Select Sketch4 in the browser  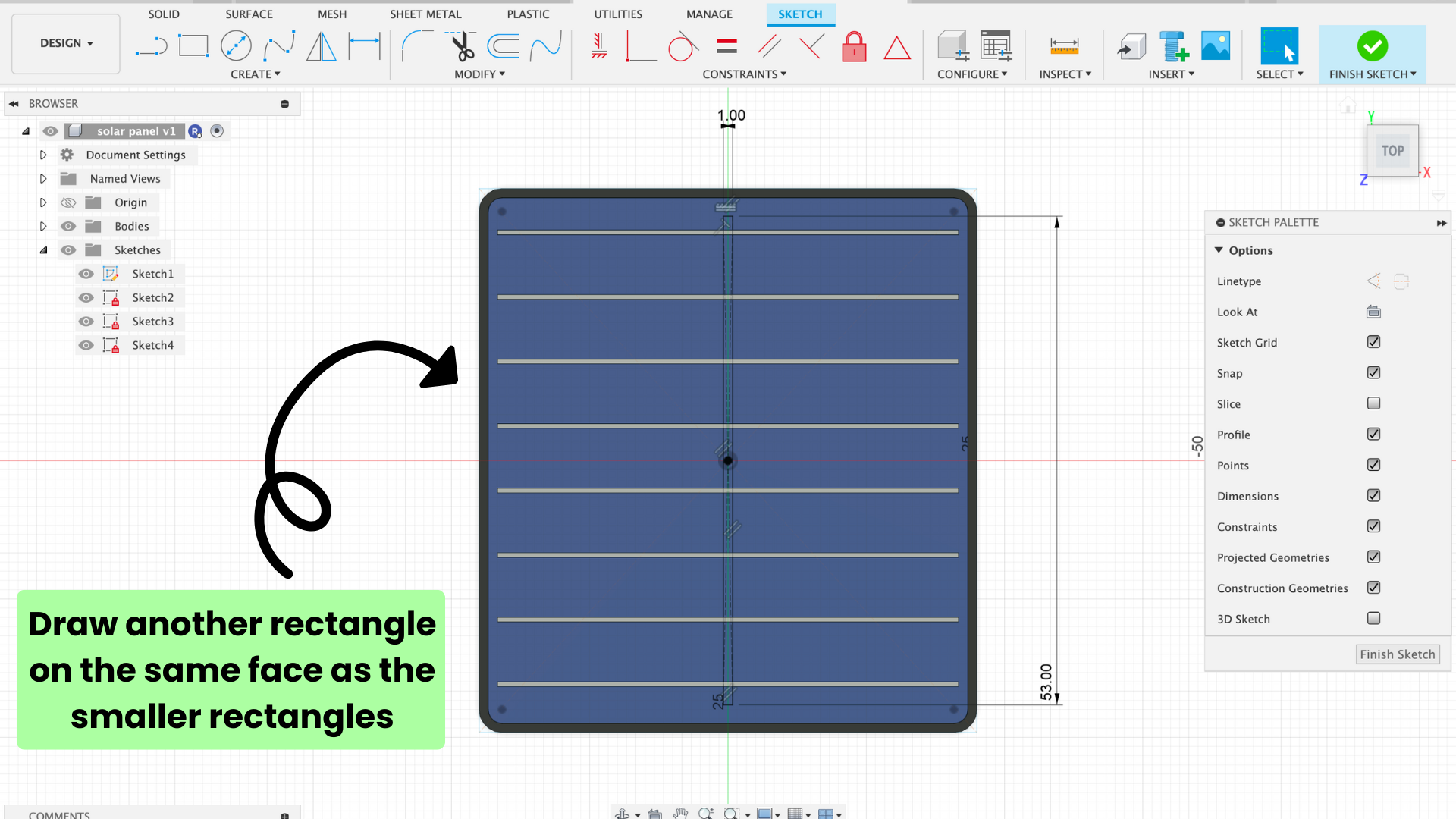[x=152, y=345]
